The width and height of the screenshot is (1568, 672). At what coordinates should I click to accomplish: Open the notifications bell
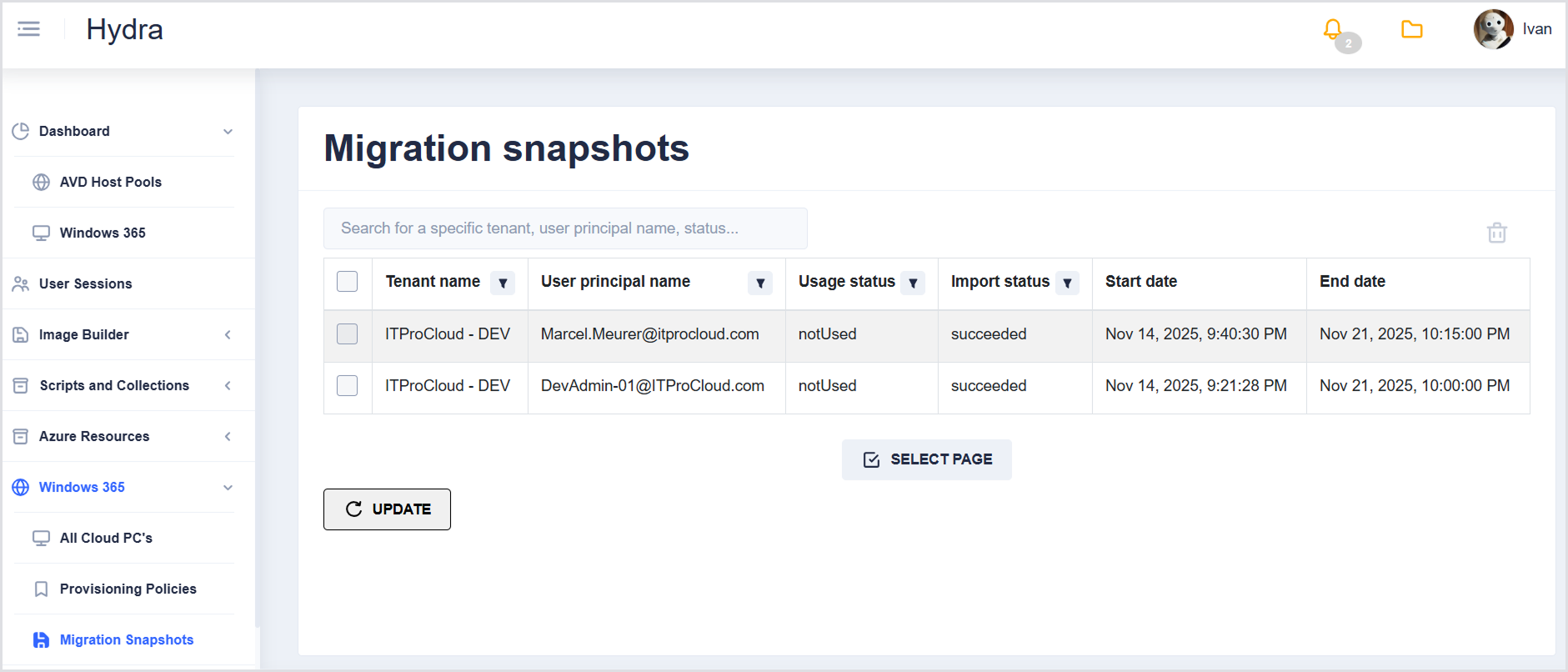point(1333,30)
